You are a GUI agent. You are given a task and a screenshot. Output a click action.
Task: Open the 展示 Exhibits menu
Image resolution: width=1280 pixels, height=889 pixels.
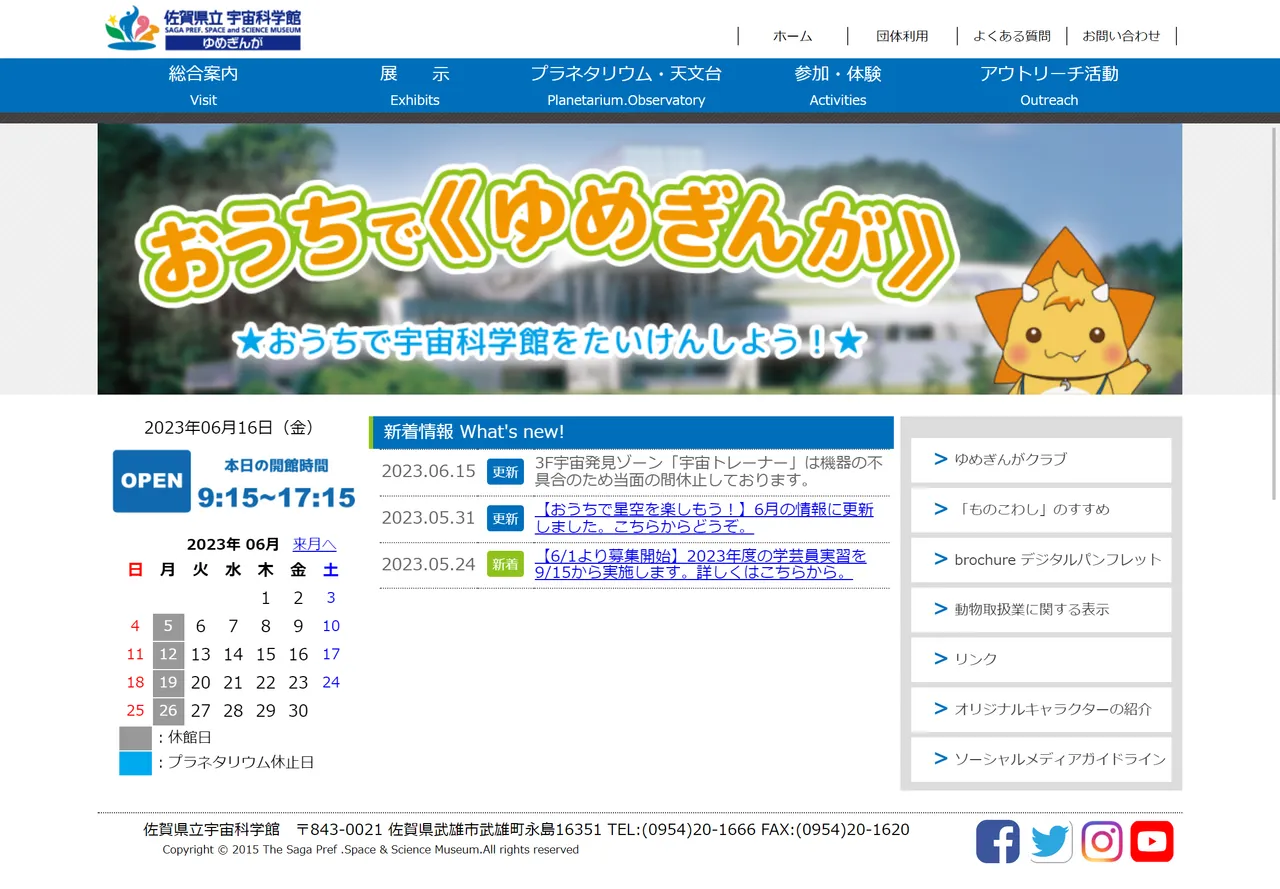tap(415, 85)
